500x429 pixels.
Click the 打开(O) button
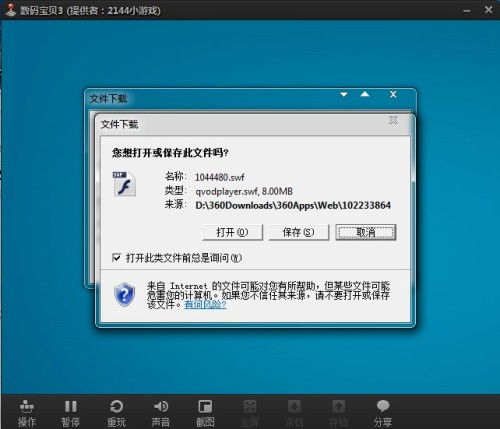(232, 232)
